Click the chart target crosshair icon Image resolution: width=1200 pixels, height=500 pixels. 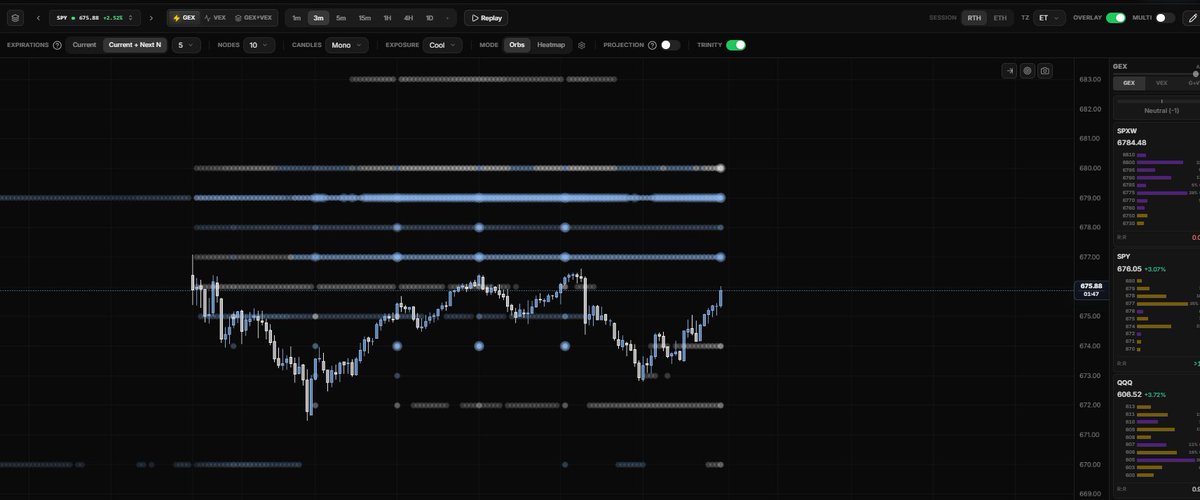[1027, 71]
